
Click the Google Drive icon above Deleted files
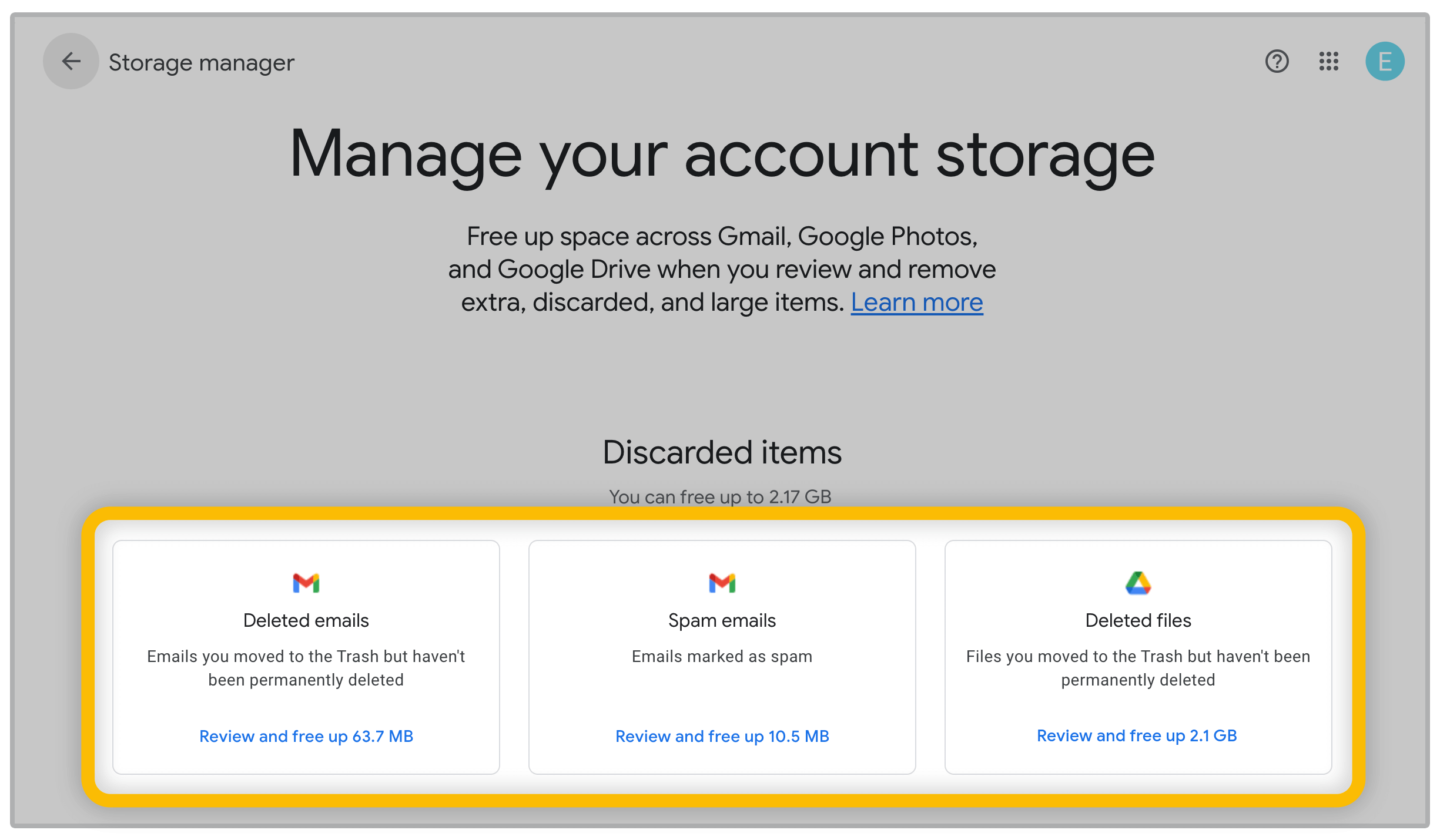click(x=1138, y=583)
